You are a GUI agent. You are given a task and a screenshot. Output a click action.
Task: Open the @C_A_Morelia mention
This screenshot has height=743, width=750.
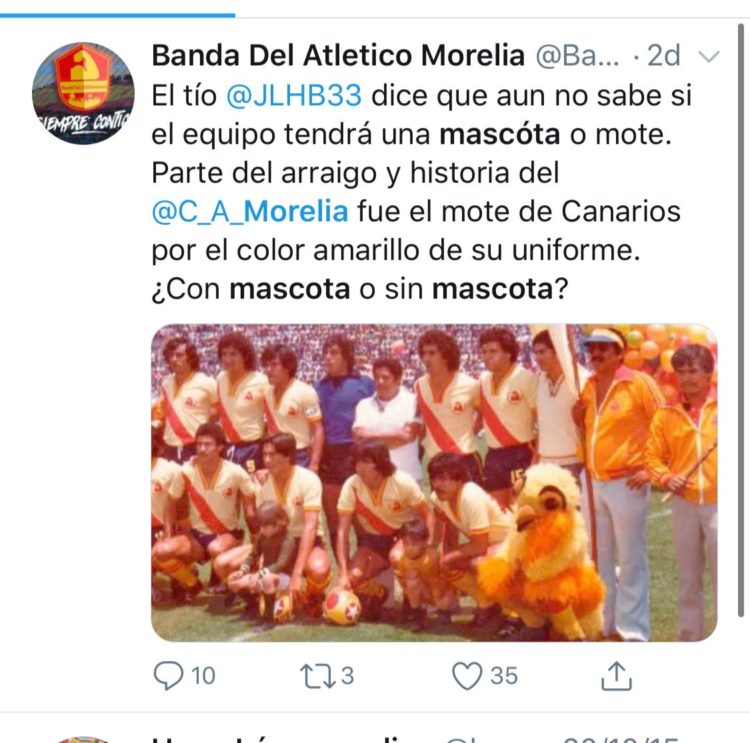250,211
